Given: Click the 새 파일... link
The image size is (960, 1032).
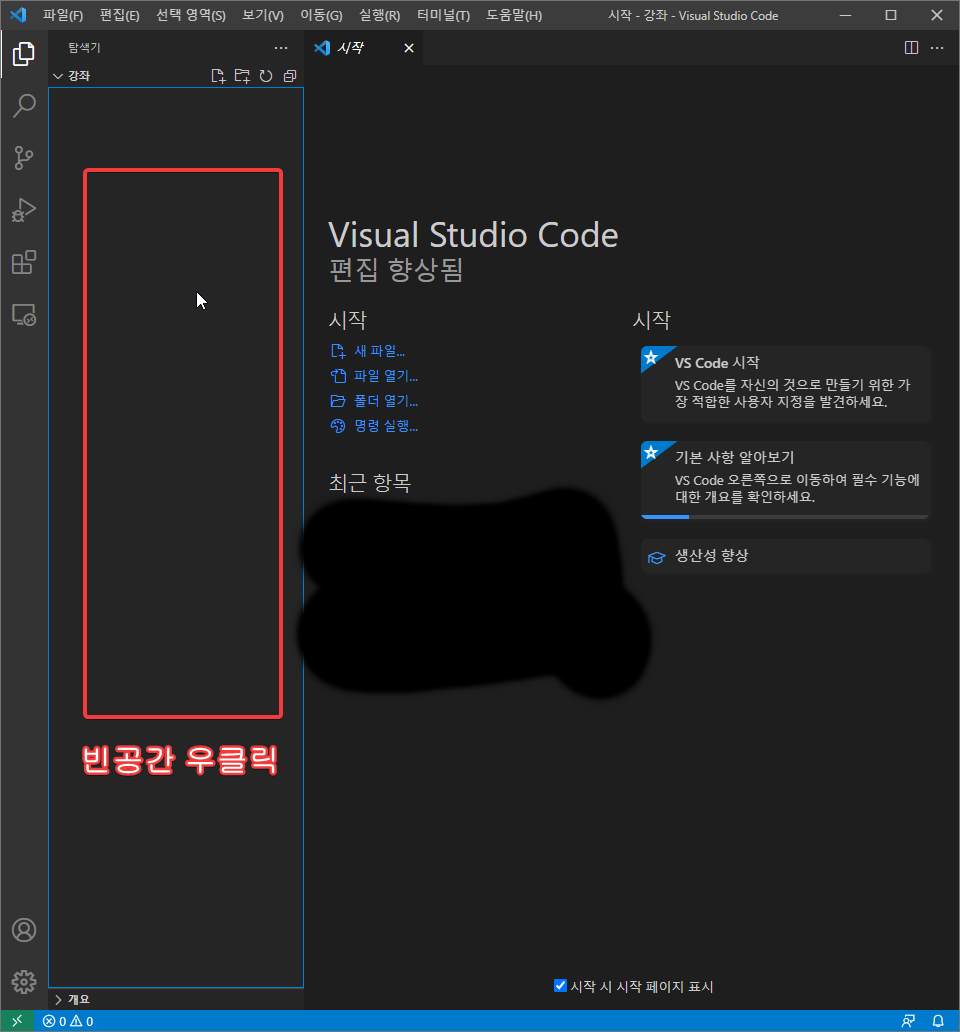Looking at the screenshot, I should pos(368,351).
